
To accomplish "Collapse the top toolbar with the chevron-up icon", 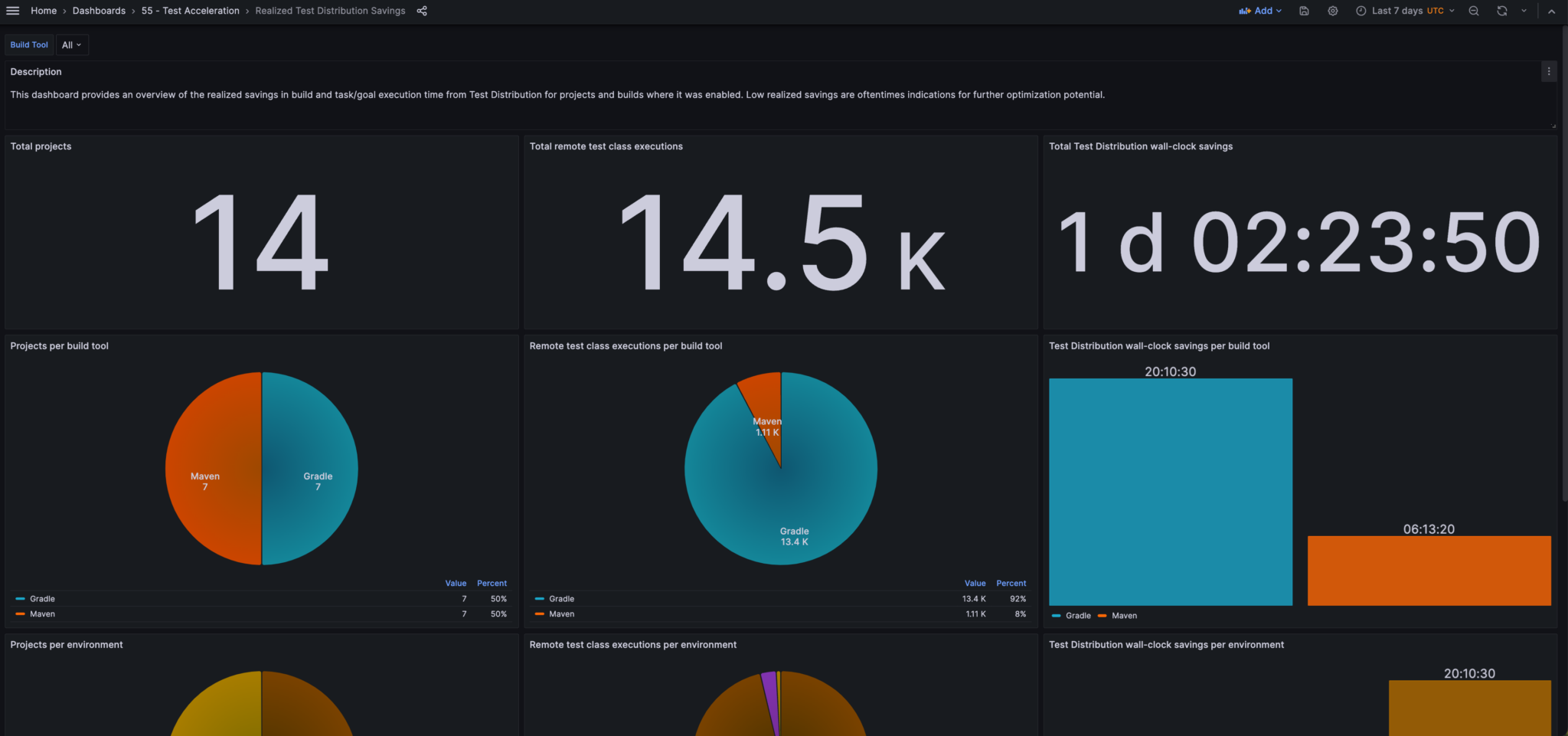I will coord(1552,11).
